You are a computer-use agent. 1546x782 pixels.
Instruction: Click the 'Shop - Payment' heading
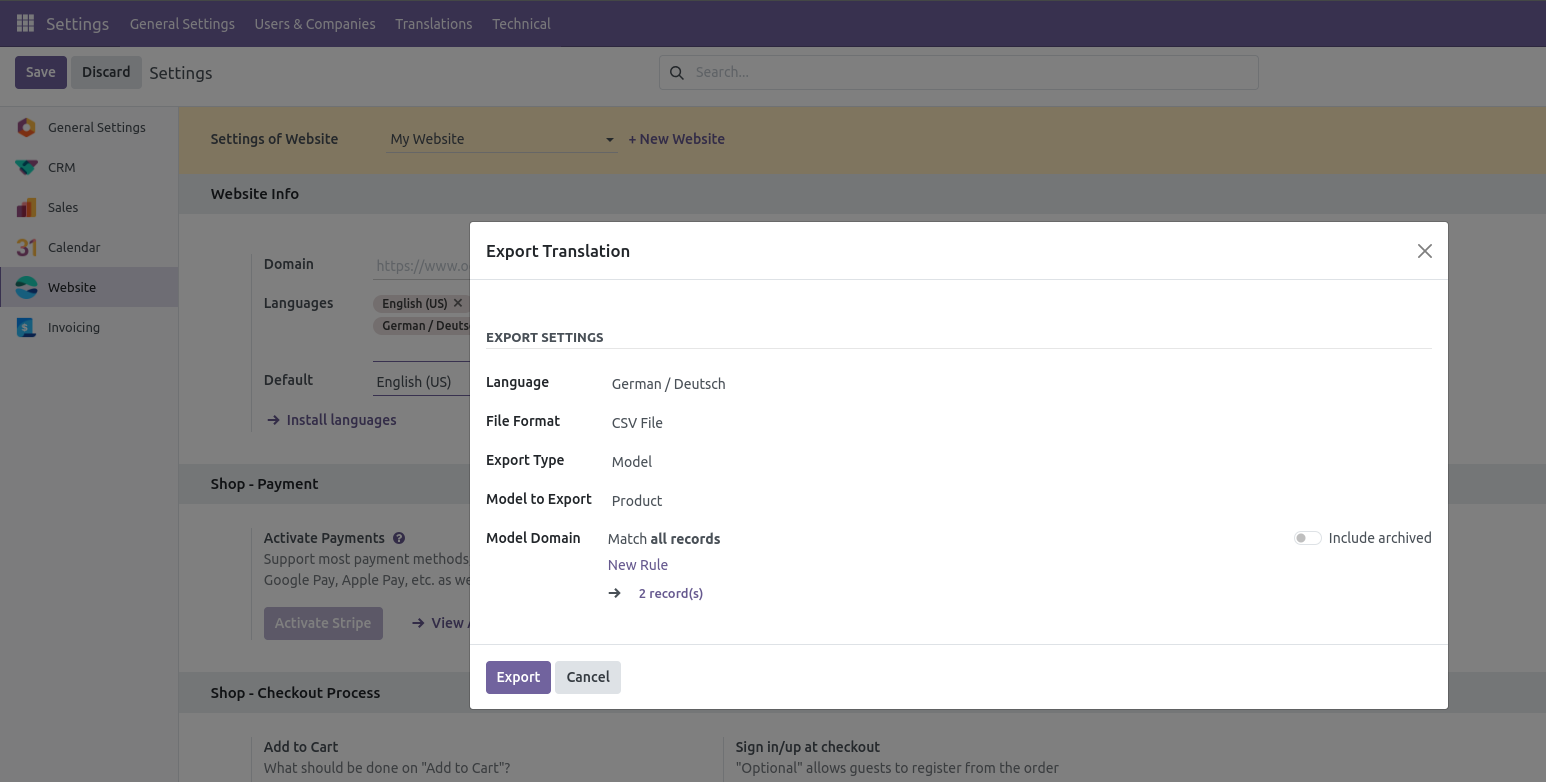click(264, 484)
